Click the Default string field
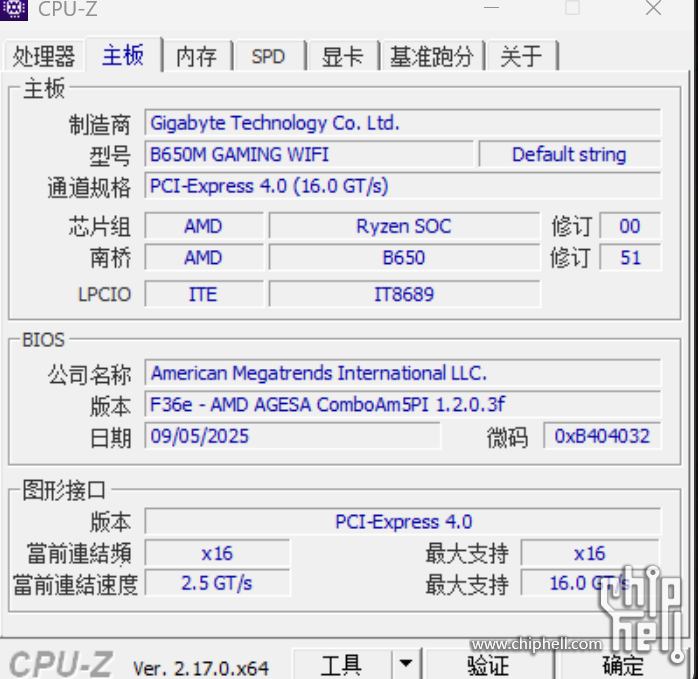The height and width of the screenshot is (679, 698). tap(569, 155)
